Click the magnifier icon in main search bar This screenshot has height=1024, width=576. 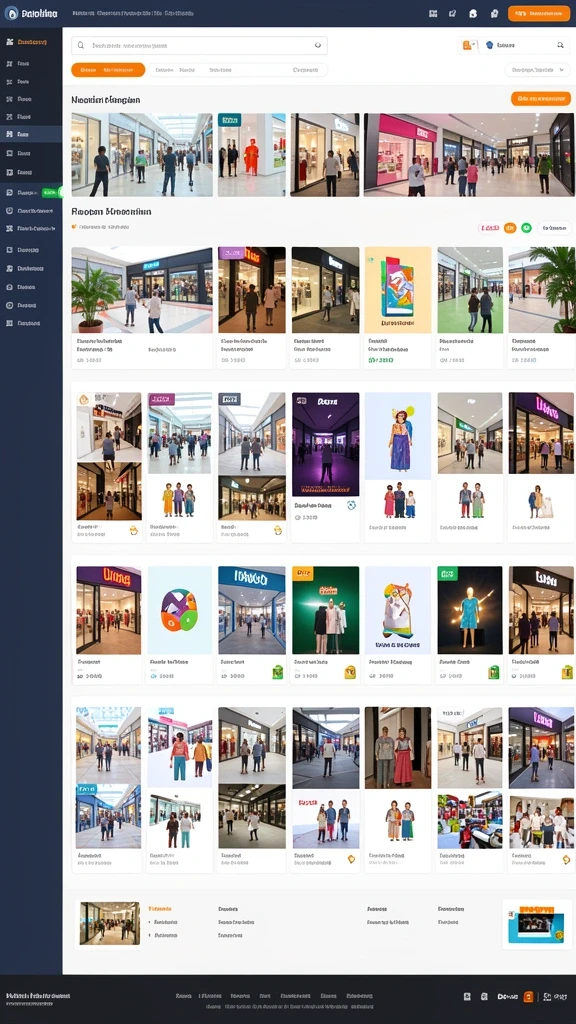pyautogui.click(x=81, y=46)
